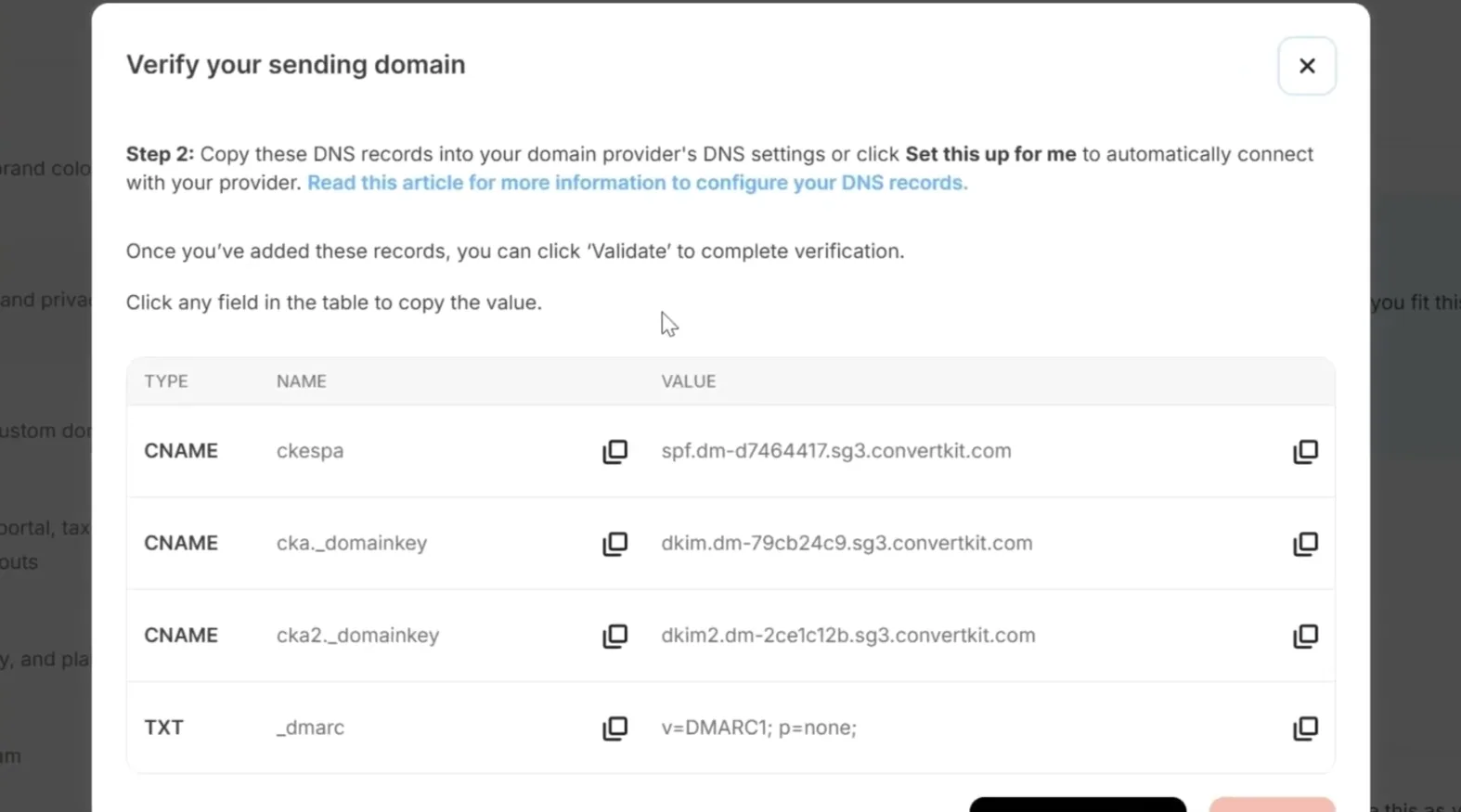Click the TYPE column header

pyautogui.click(x=166, y=381)
